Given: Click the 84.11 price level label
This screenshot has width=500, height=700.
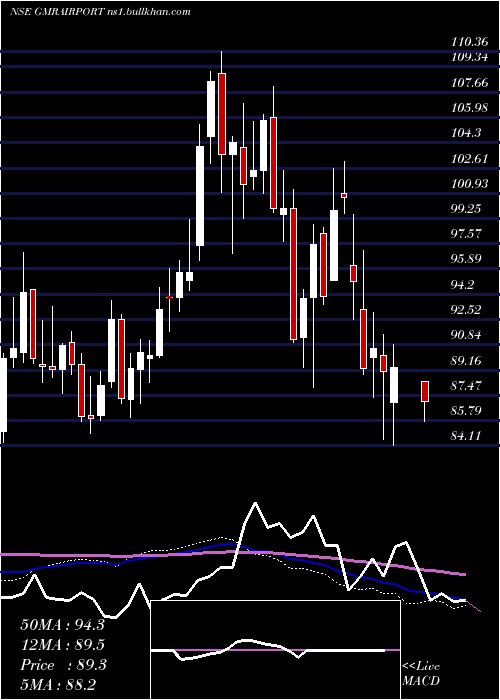Looking at the screenshot, I should tap(466, 435).
